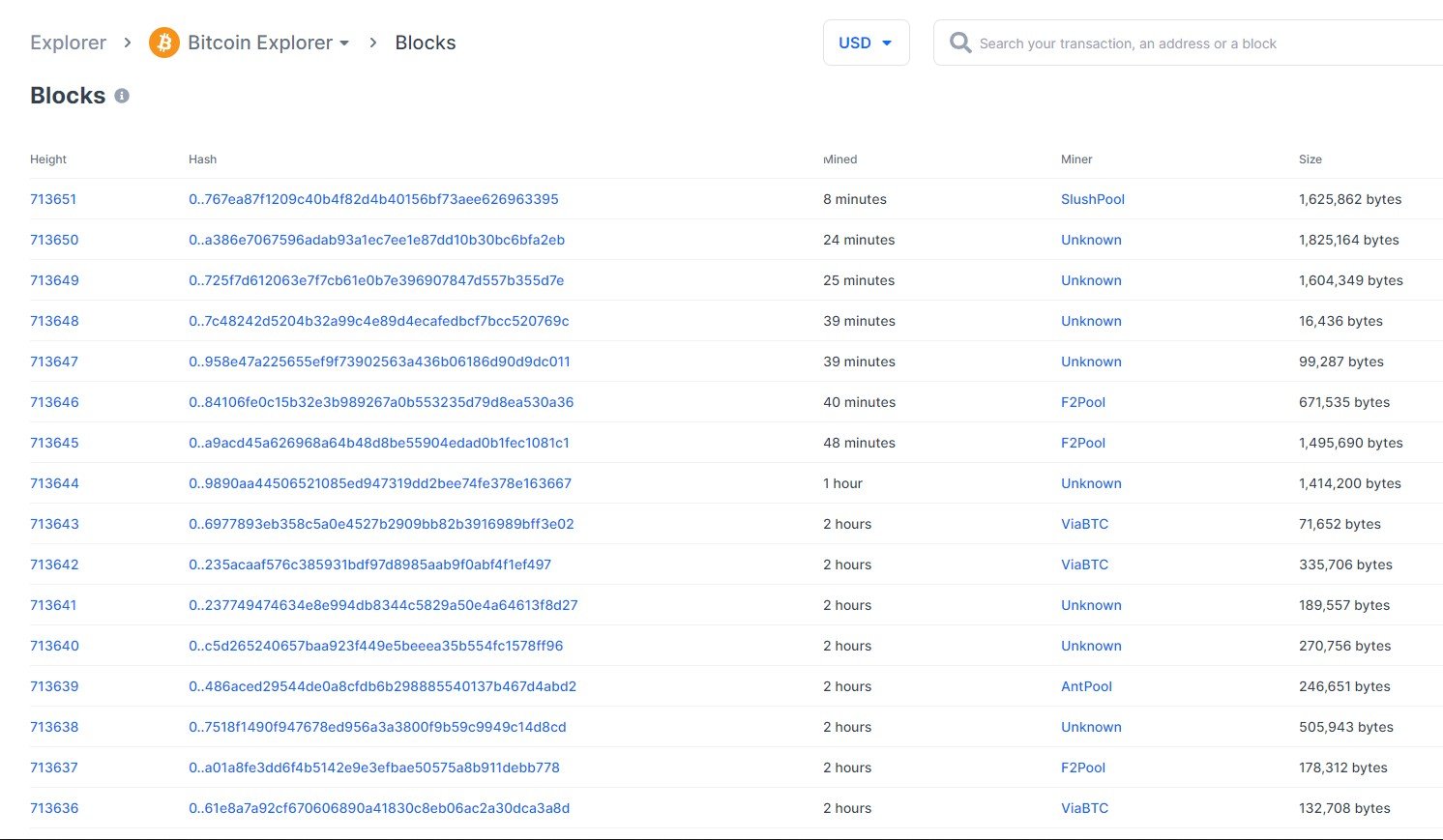
Task: Open hash starting 0..725f7d612063
Action: pos(376,280)
